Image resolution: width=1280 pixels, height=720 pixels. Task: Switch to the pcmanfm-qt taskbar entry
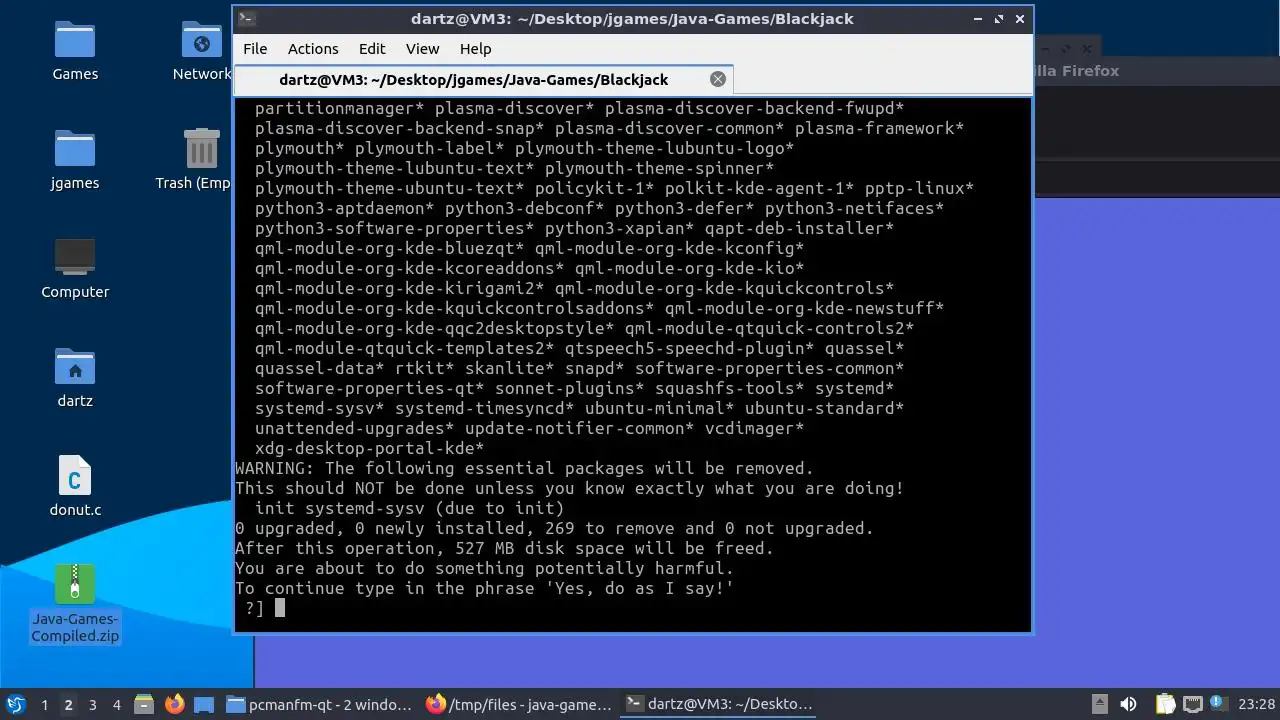coord(319,704)
